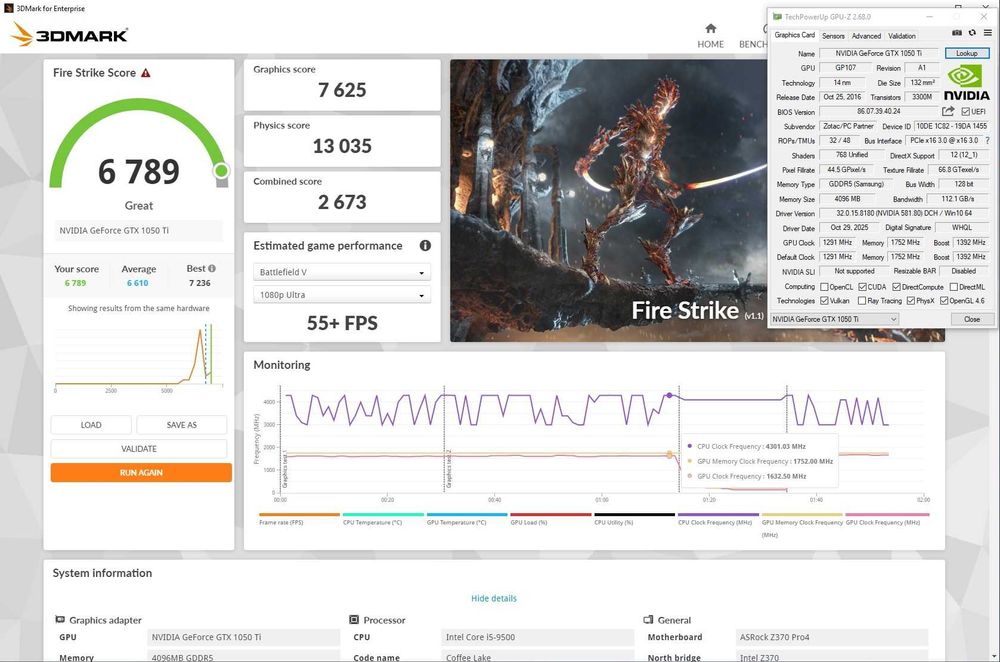
Task: Click the Intel Core i5-9500 CPU value
Action: coord(536,636)
